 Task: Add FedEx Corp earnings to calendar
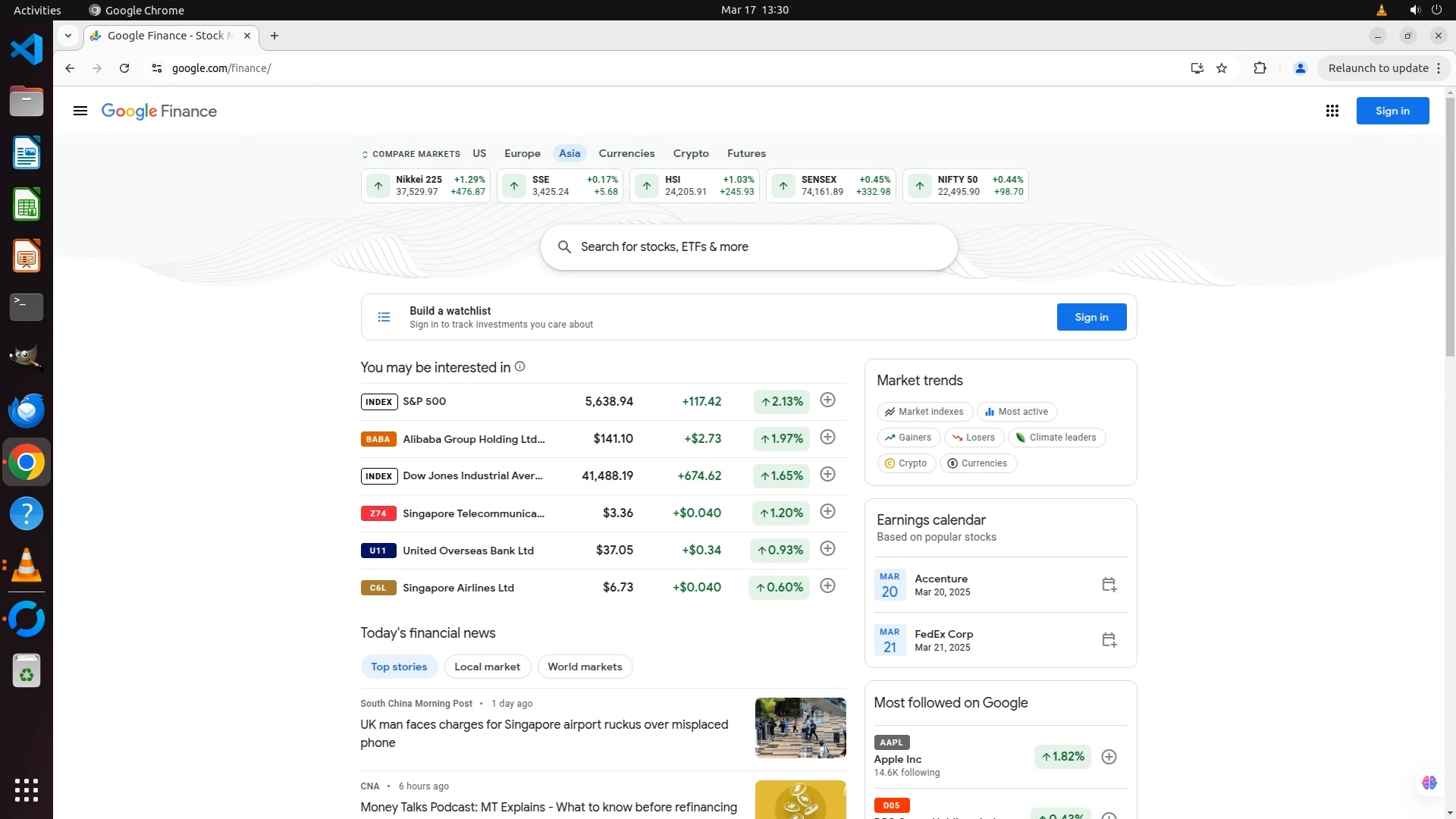(x=1109, y=640)
